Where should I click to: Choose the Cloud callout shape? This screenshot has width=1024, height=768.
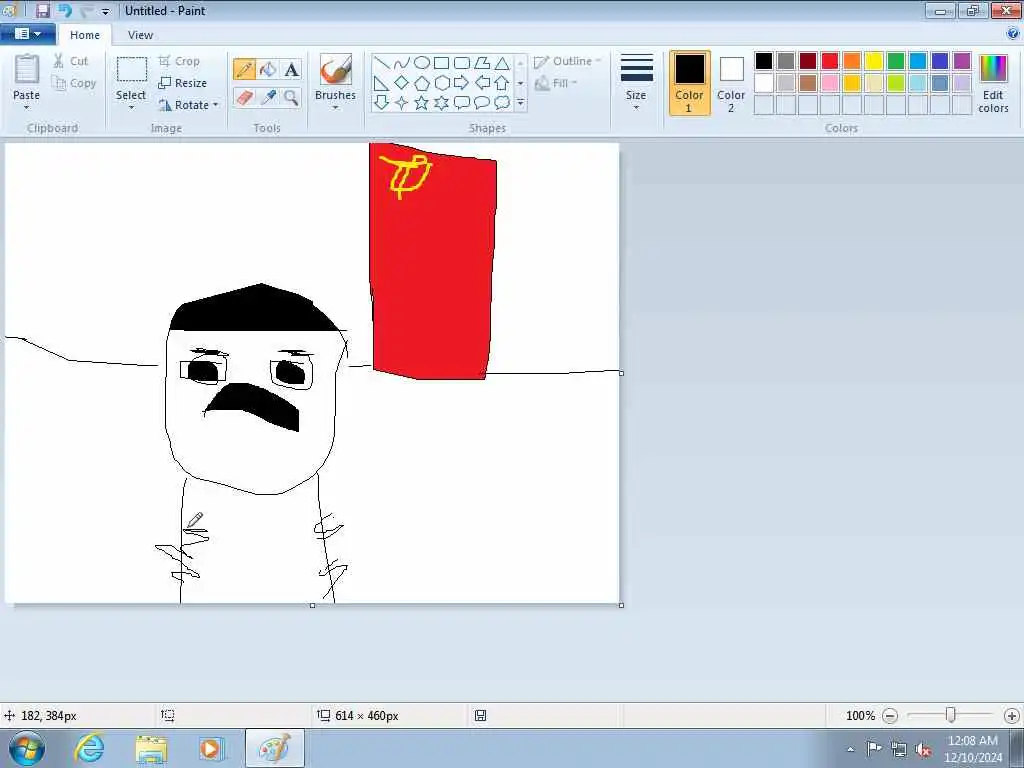click(502, 103)
